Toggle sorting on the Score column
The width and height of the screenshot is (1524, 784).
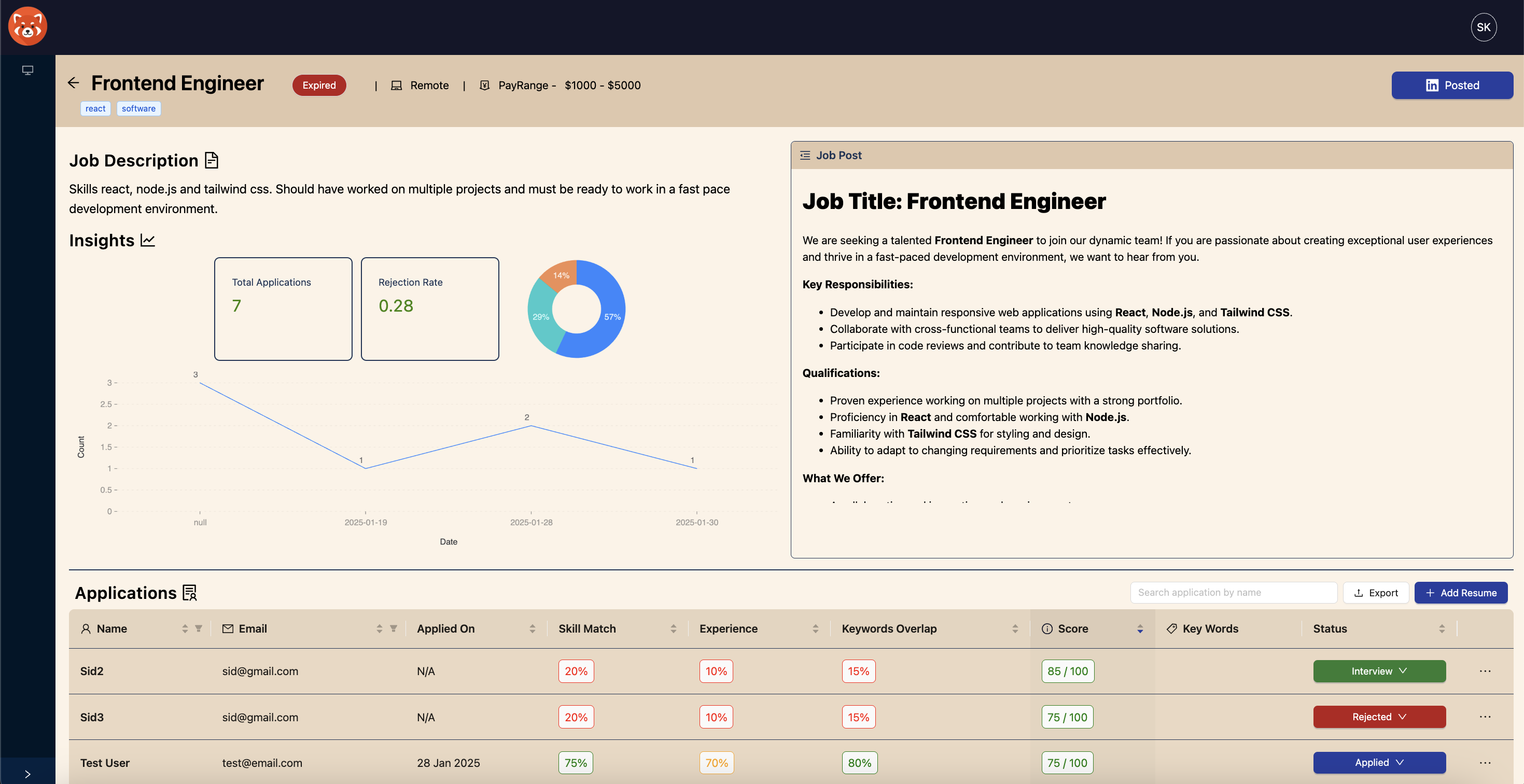tap(1139, 628)
